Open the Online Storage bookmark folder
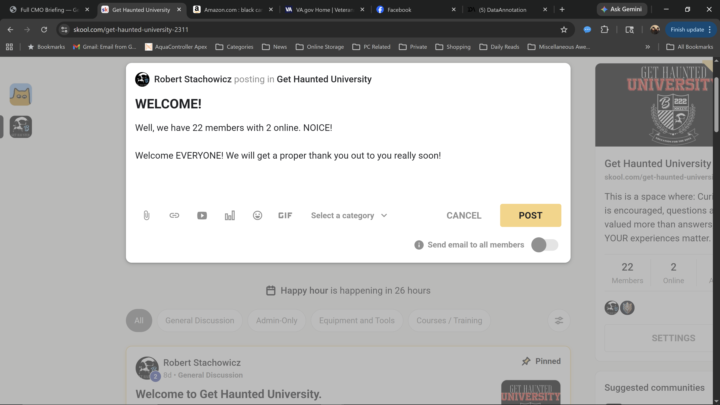 (x=320, y=47)
